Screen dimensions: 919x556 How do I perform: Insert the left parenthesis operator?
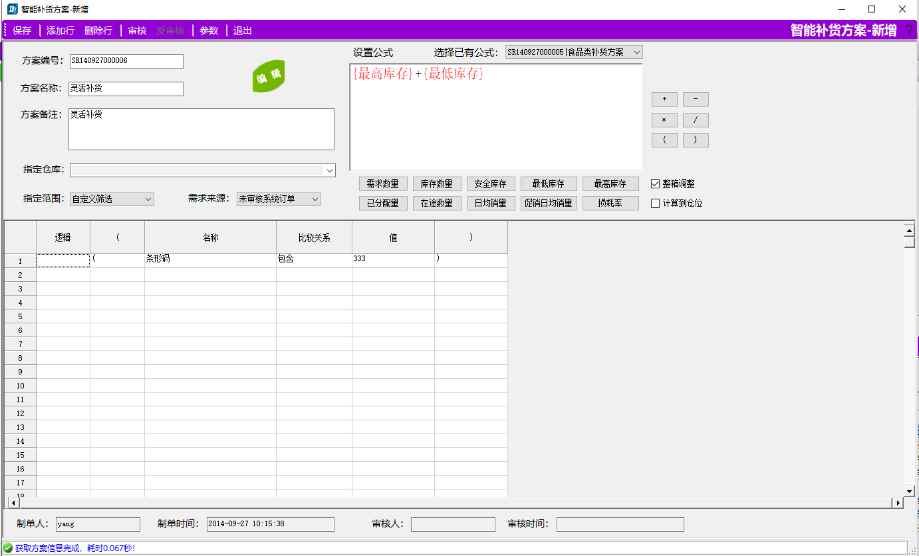(664, 141)
